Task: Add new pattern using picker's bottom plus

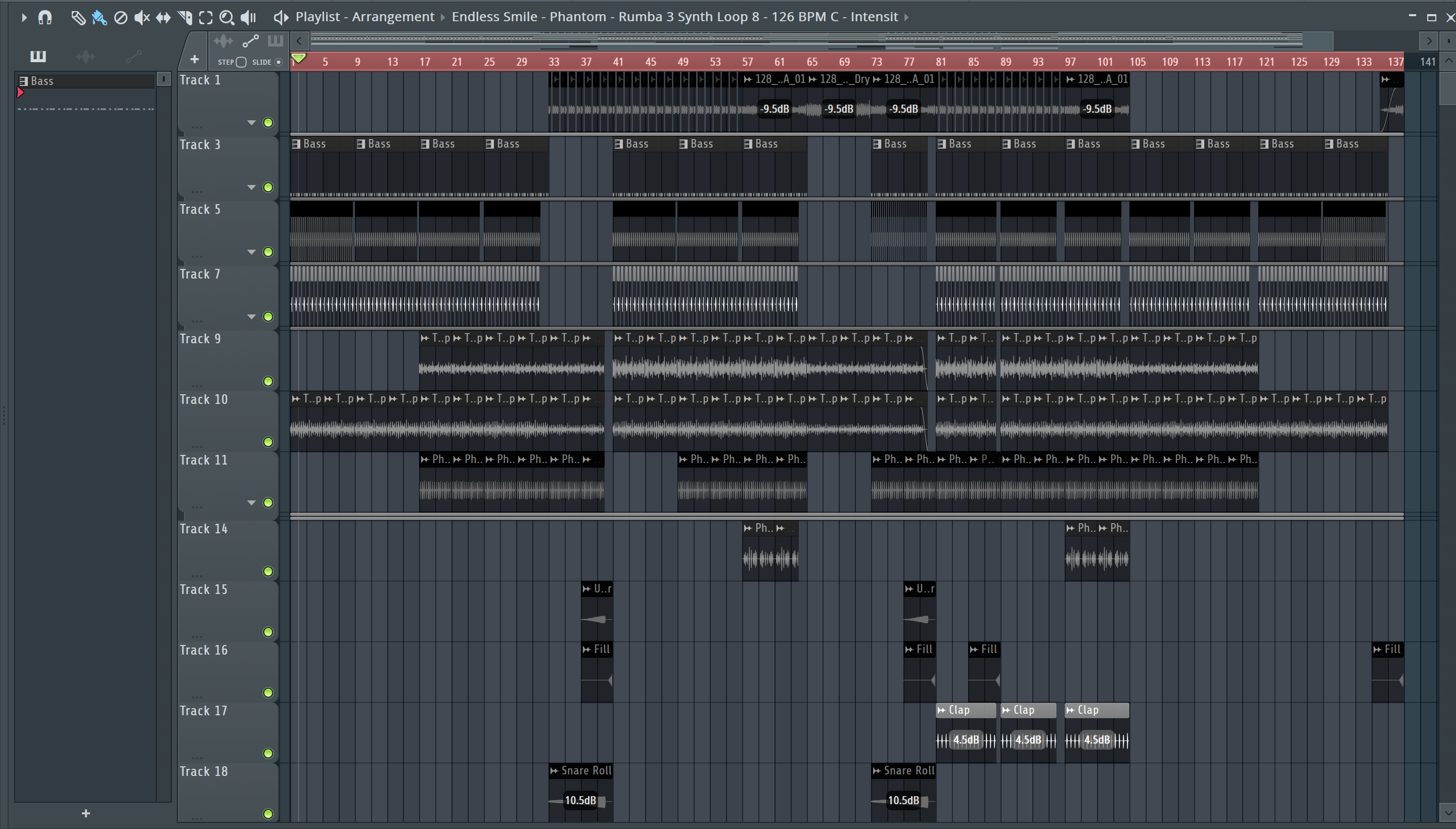Action: 86,814
